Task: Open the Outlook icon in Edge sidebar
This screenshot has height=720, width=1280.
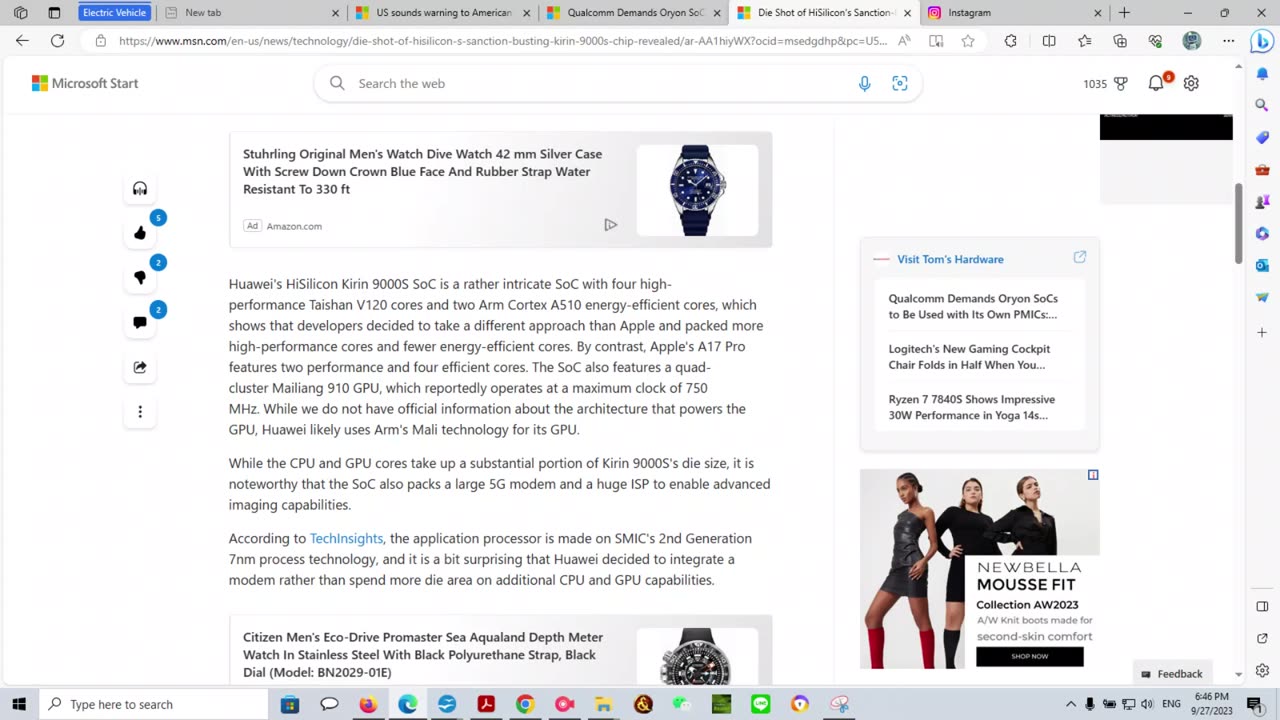Action: point(1262,265)
